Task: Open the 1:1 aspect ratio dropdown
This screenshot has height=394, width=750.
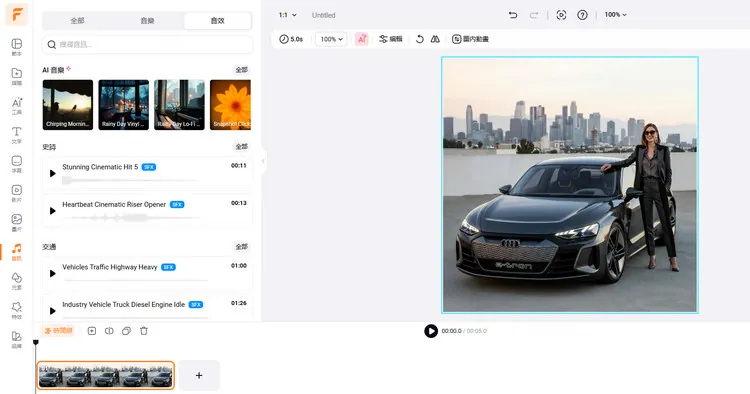Action: (287, 15)
